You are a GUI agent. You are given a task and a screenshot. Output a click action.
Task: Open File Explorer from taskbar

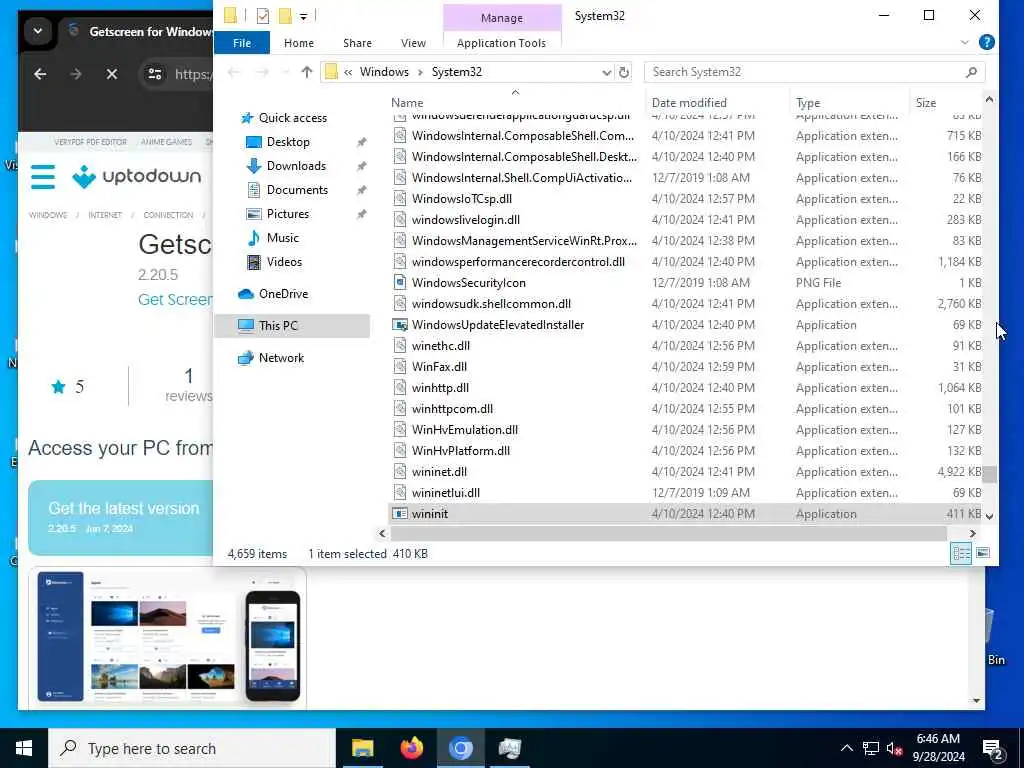point(362,748)
